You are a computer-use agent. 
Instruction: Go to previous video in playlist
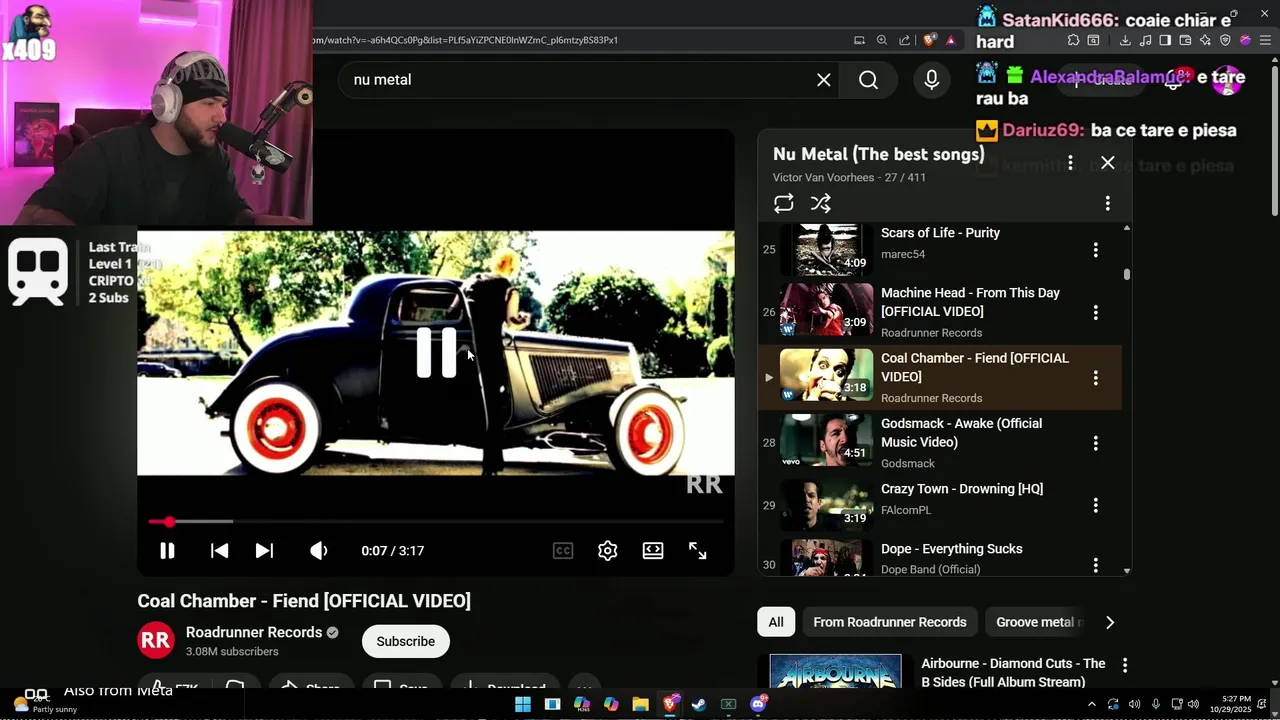[x=219, y=550]
